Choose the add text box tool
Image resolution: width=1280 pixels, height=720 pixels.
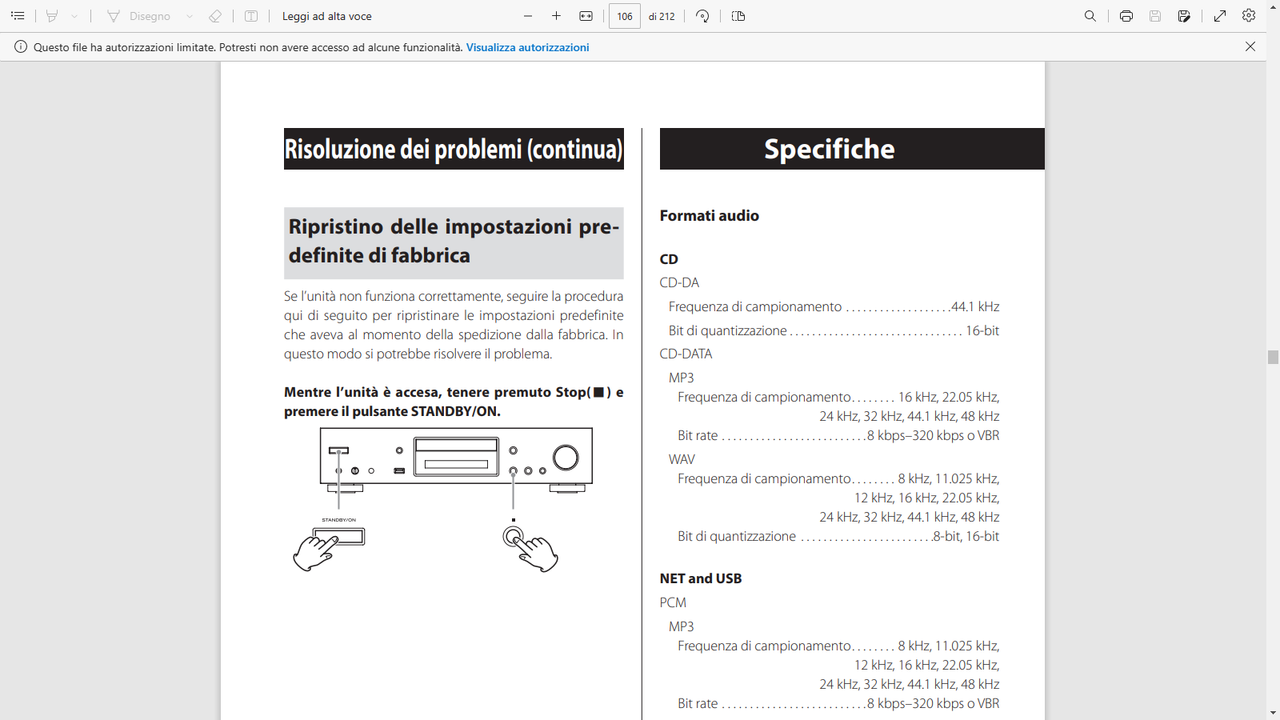[x=251, y=16]
